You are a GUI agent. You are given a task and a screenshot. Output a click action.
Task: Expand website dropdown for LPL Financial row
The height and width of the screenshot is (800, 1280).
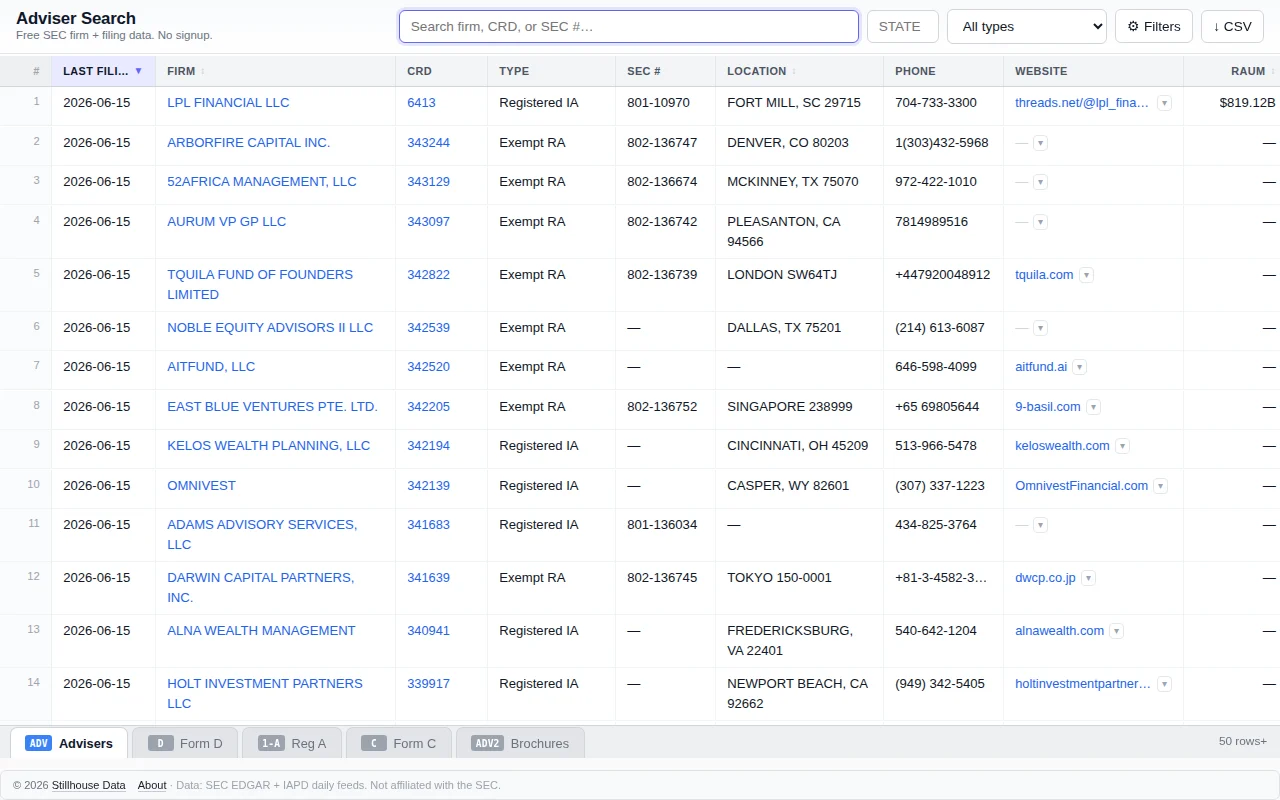(1164, 103)
